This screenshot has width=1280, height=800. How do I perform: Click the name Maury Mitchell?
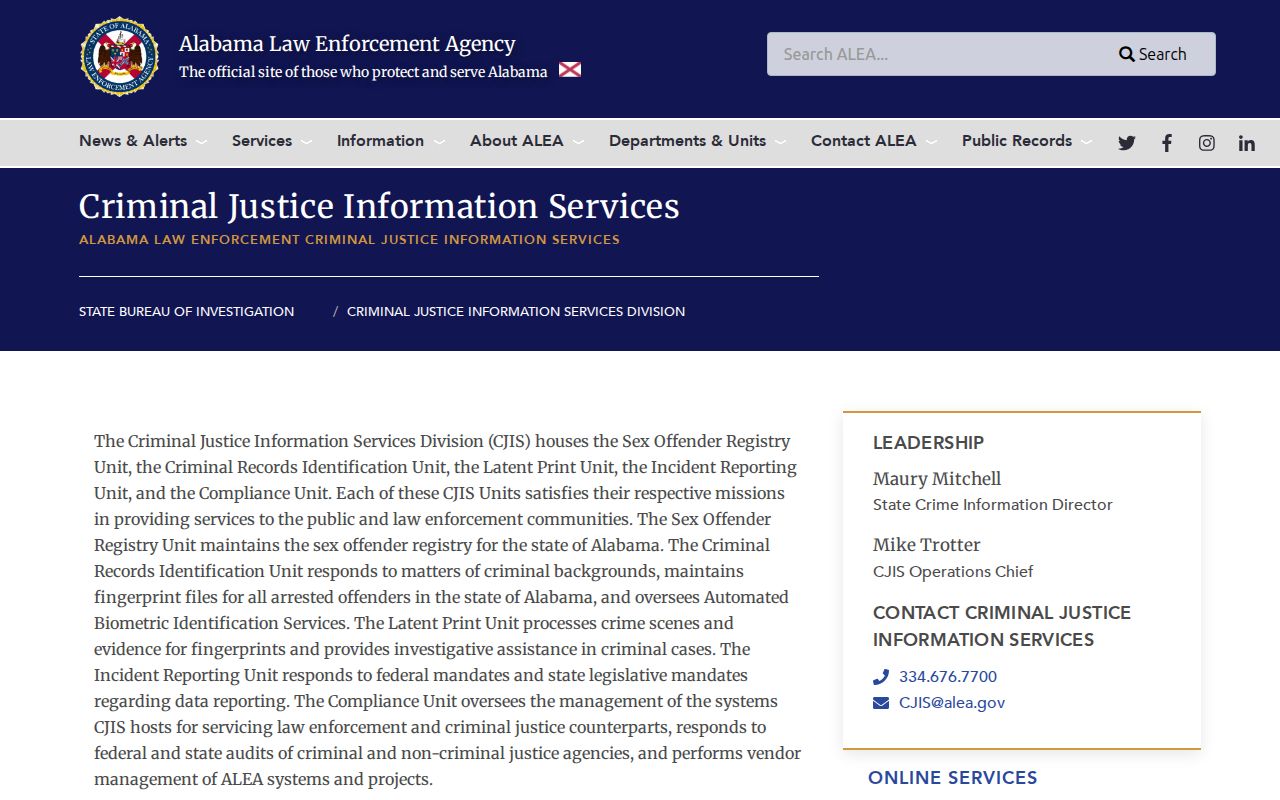point(937,479)
